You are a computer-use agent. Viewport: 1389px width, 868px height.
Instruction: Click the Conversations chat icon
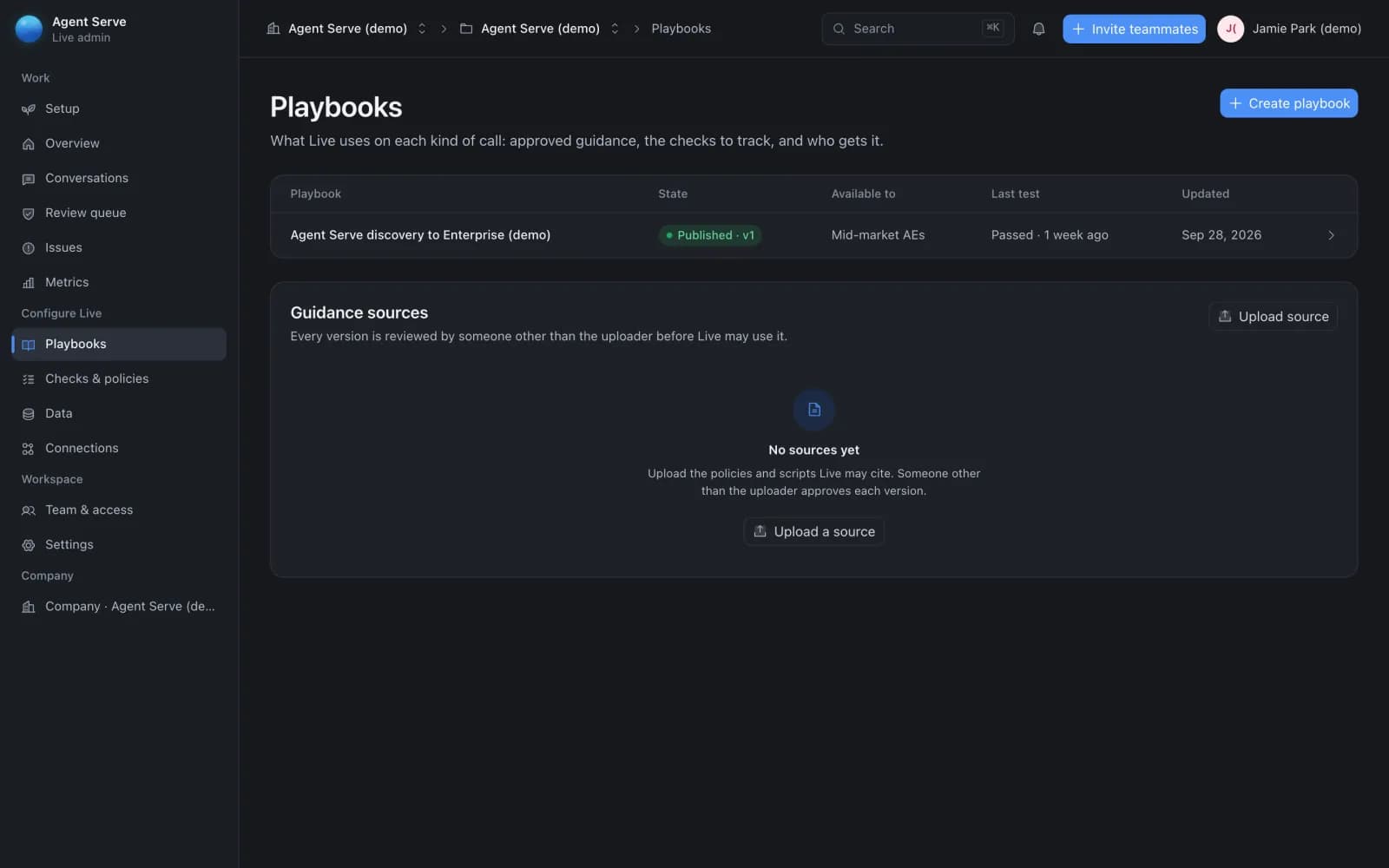(x=29, y=179)
